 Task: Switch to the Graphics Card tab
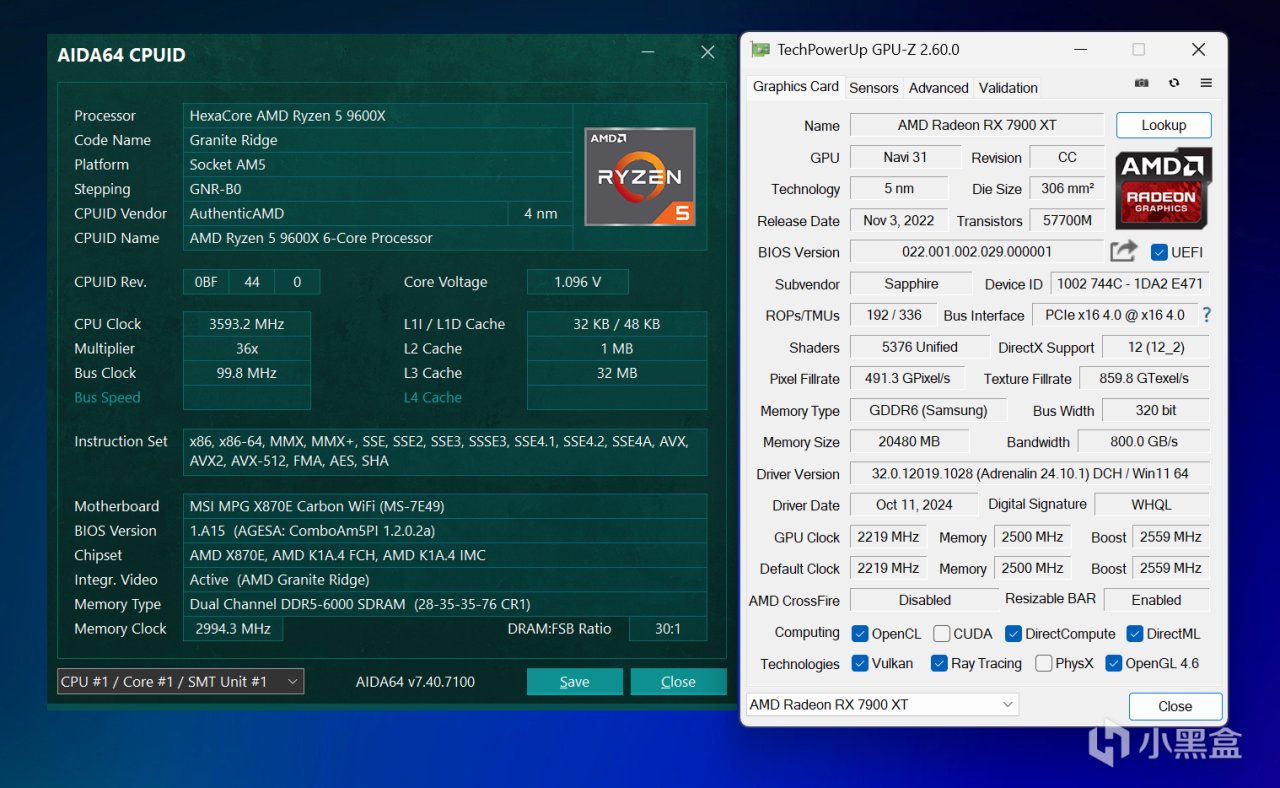[796, 87]
